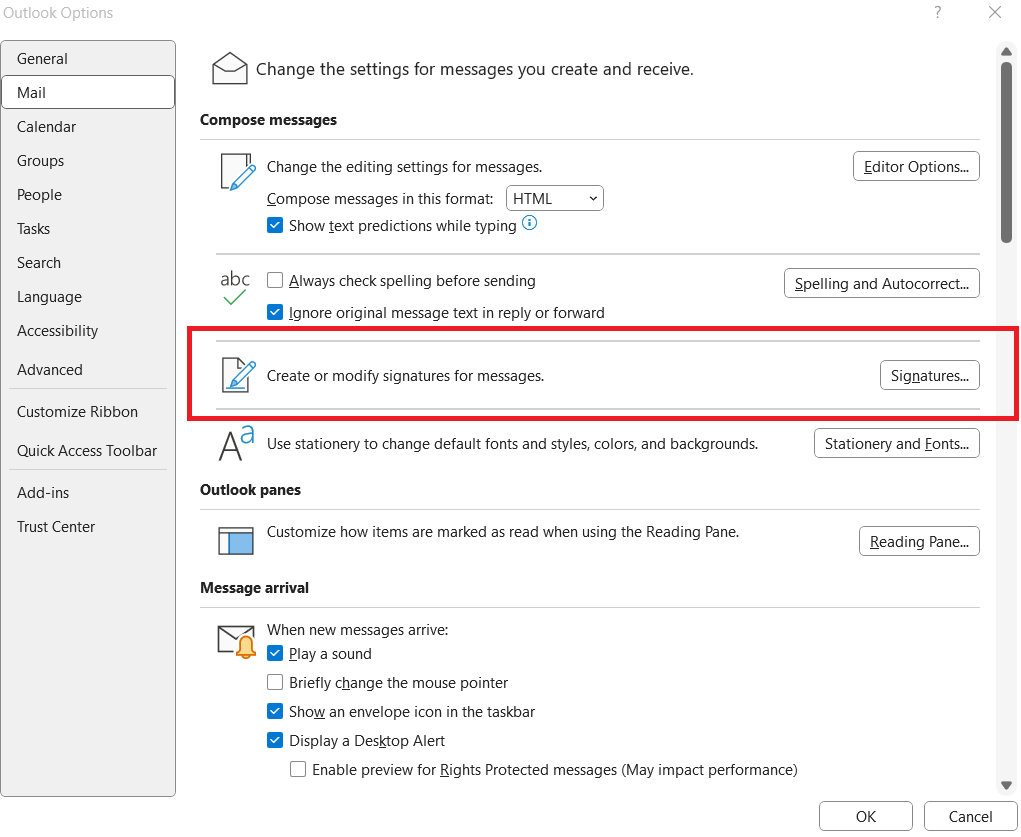Click the envelope with bell icon
The image size is (1021, 837).
coord(236,642)
